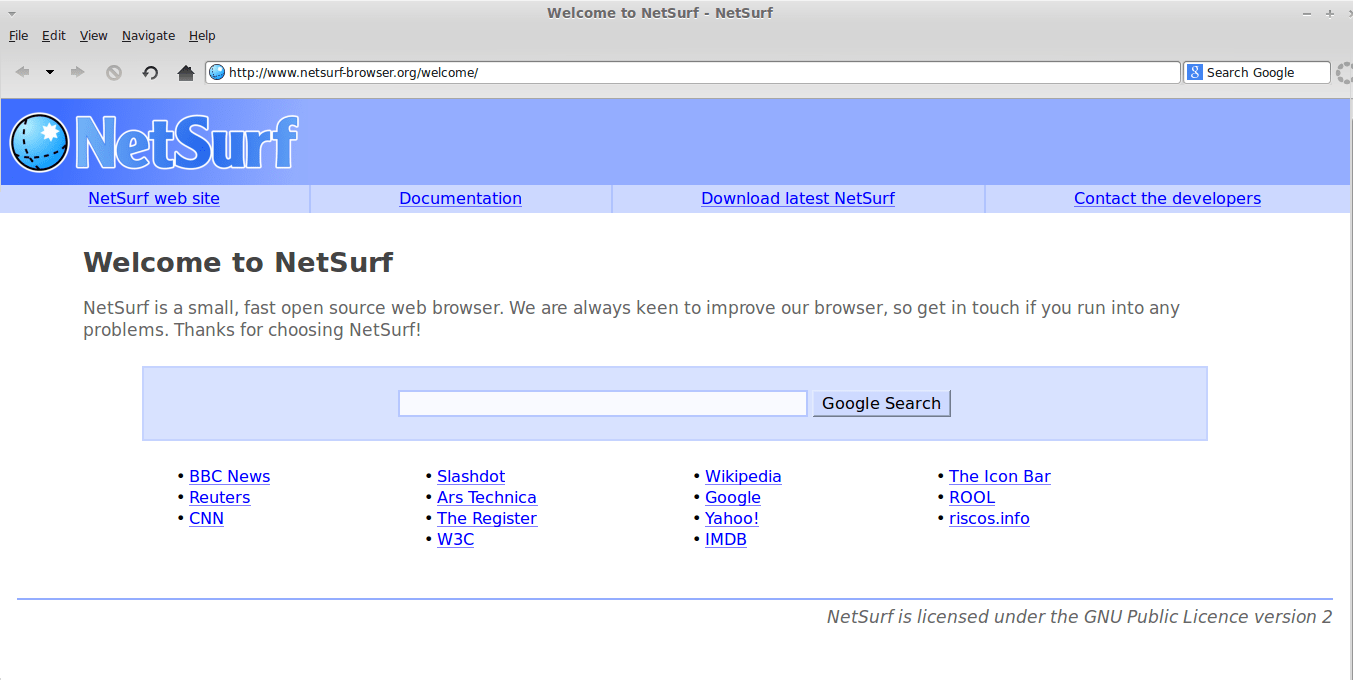Follow the Wikipedia link
The image size is (1353, 680).
click(743, 476)
